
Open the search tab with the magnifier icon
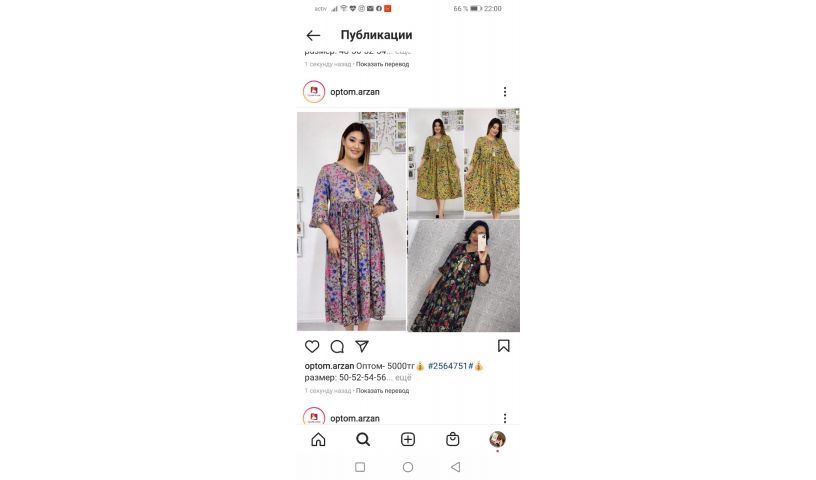pyautogui.click(x=363, y=439)
